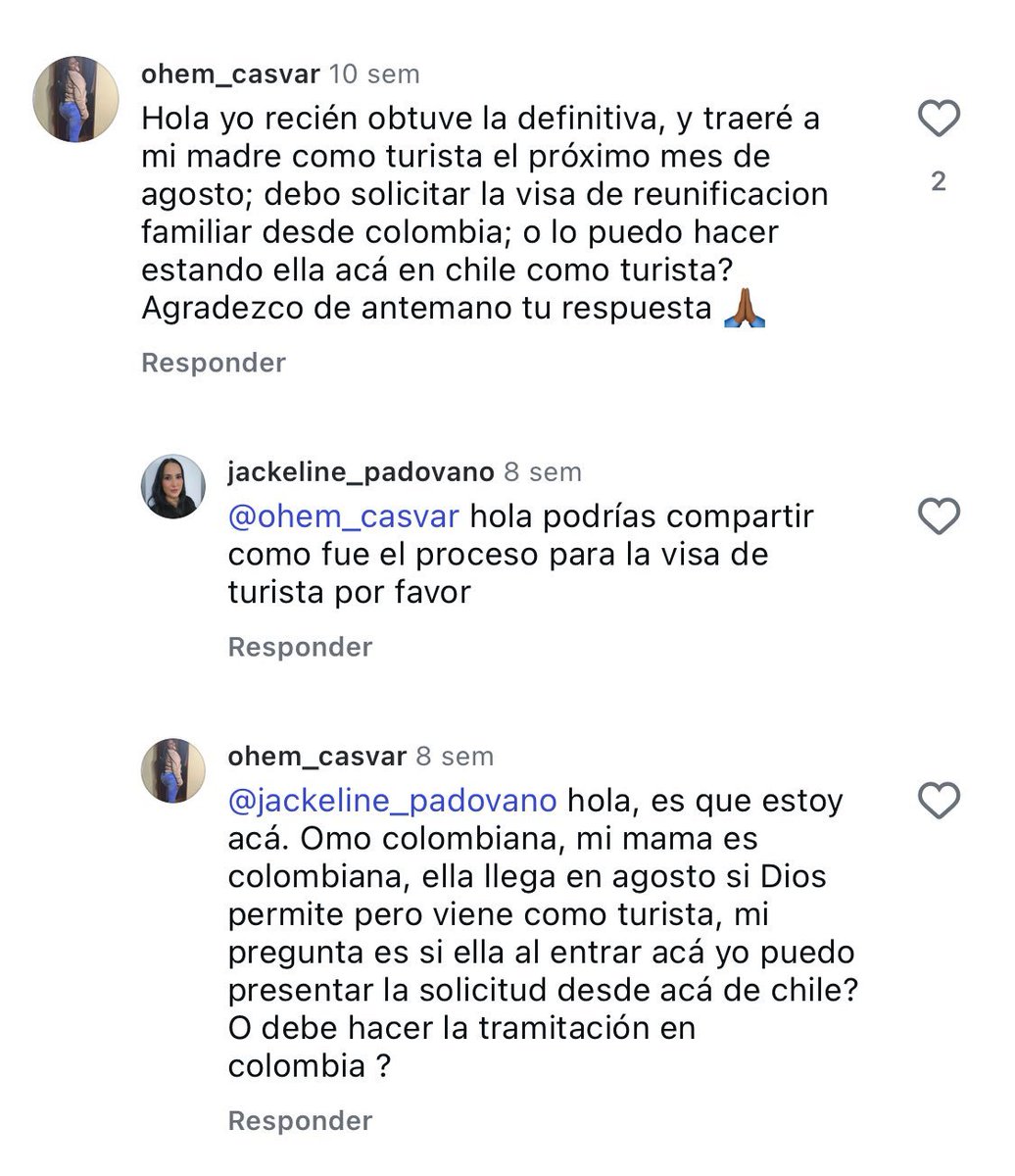Follow the @jackeline_padovano mention link
Image resolution: width=1015 pixels, height=1176 pixels.
point(392,801)
